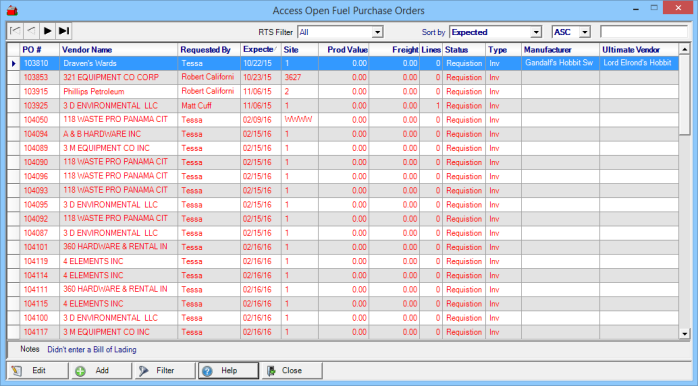Click row selector for PO 103810
Image resolution: width=698 pixels, height=386 pixels.
point(13,63)
